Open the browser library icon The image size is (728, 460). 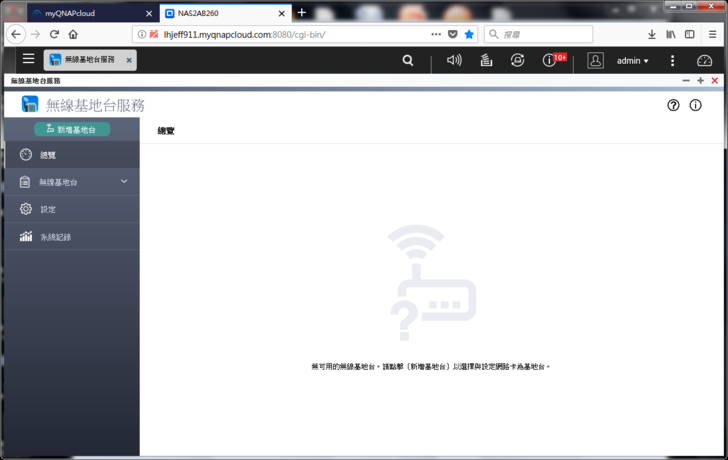pyautogui.click(x=671, y=34)
